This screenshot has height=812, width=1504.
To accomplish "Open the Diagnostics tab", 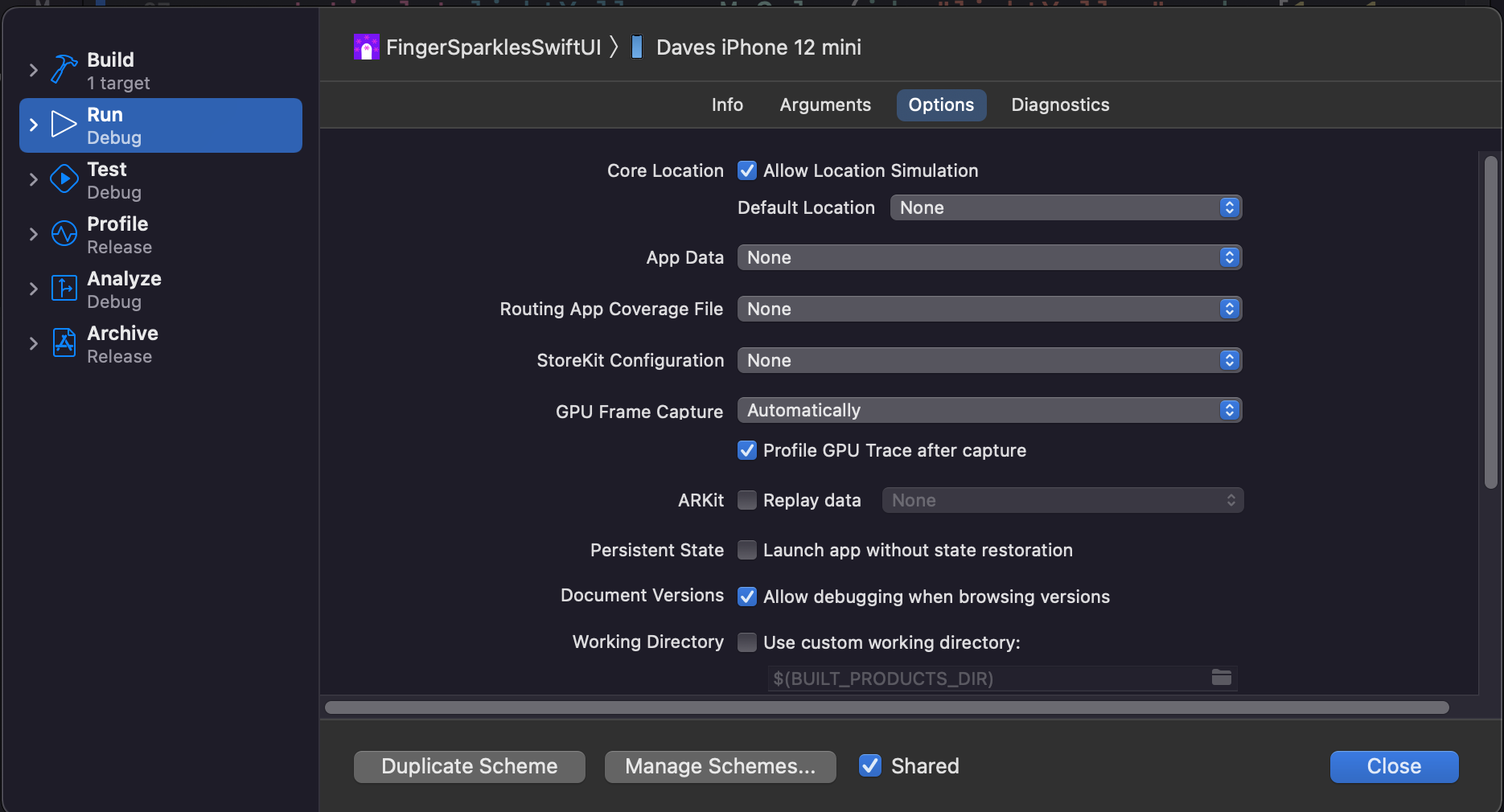I will tap(1059, 105).
